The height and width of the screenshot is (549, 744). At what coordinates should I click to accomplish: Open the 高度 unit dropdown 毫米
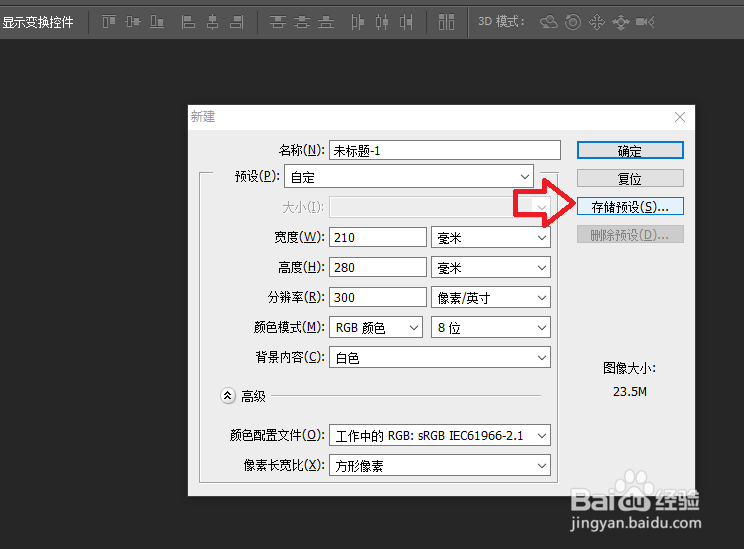[x=491, y=268]
